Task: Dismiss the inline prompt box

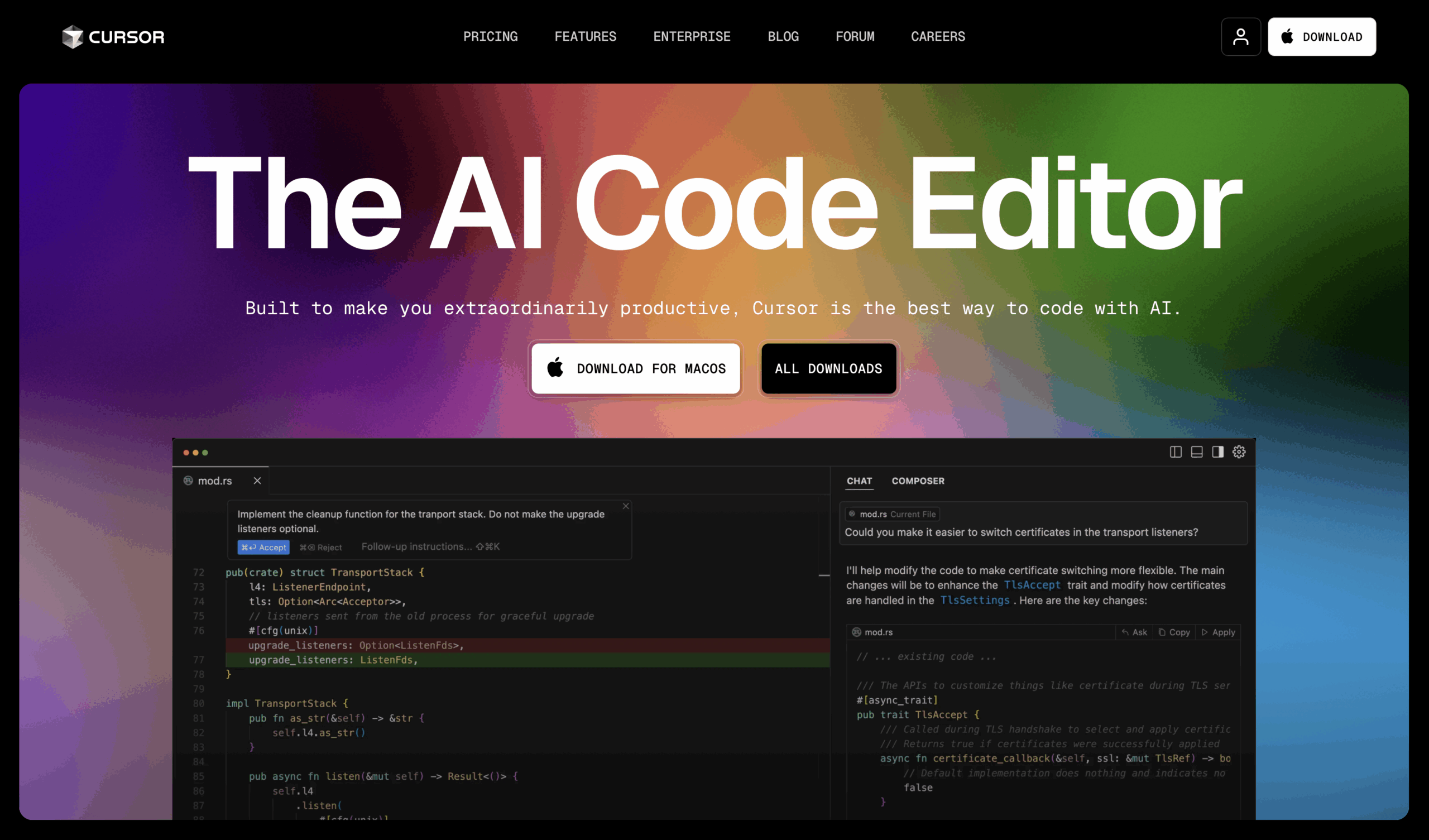Action: [x=626, y=506]
